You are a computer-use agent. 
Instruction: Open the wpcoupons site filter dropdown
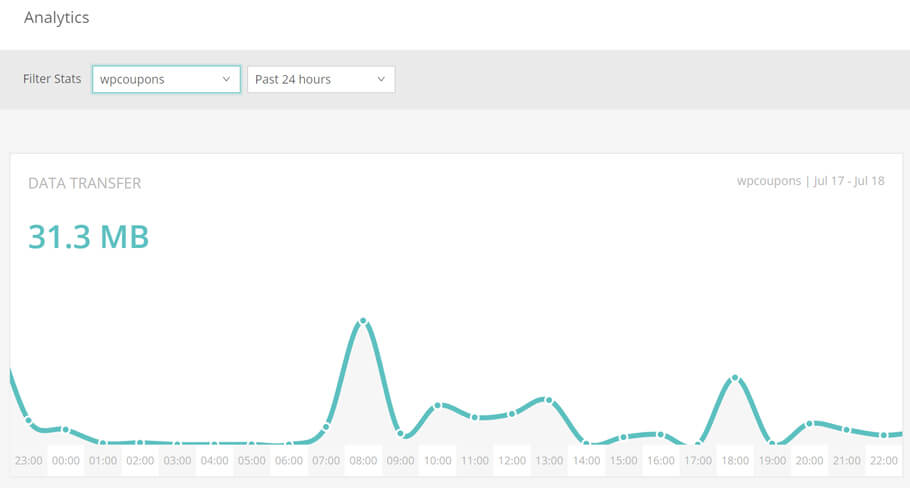point(166,79)
